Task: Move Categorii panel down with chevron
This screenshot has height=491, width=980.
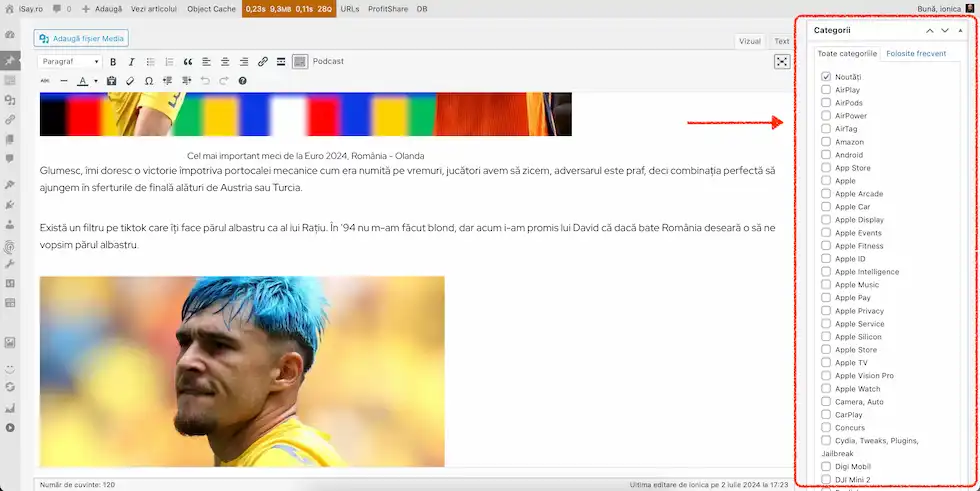Action: tap(945, 31)
